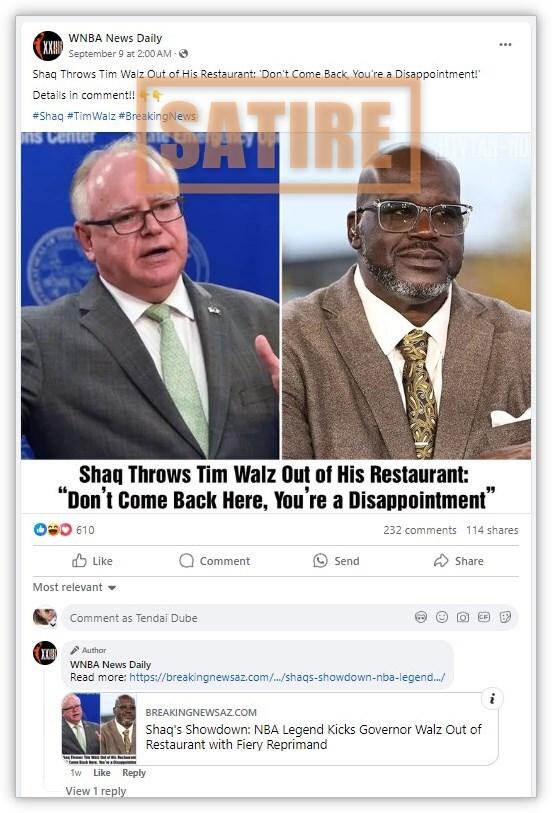Click the info icon on the link preview

point(492,698)
